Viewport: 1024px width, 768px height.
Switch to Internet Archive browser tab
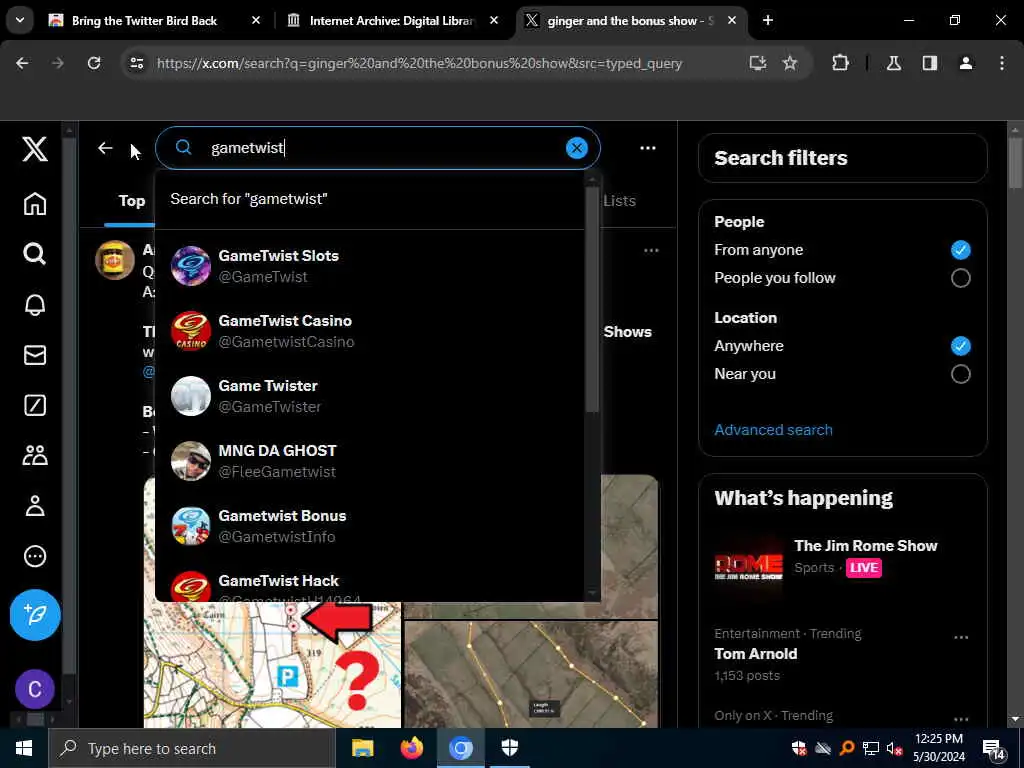[x=391, y=20]
